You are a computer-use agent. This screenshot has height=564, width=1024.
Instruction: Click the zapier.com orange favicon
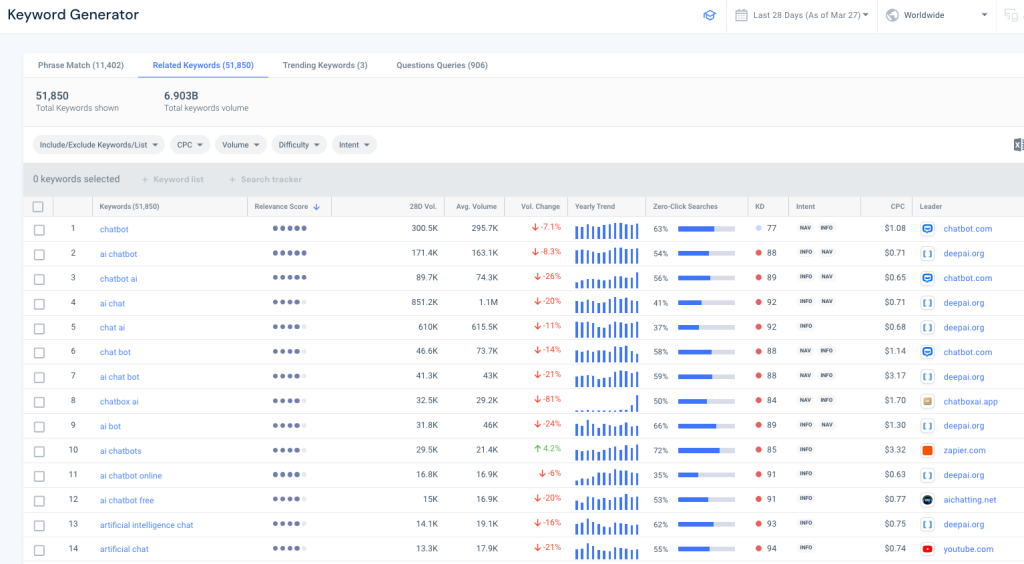(927, 450)
